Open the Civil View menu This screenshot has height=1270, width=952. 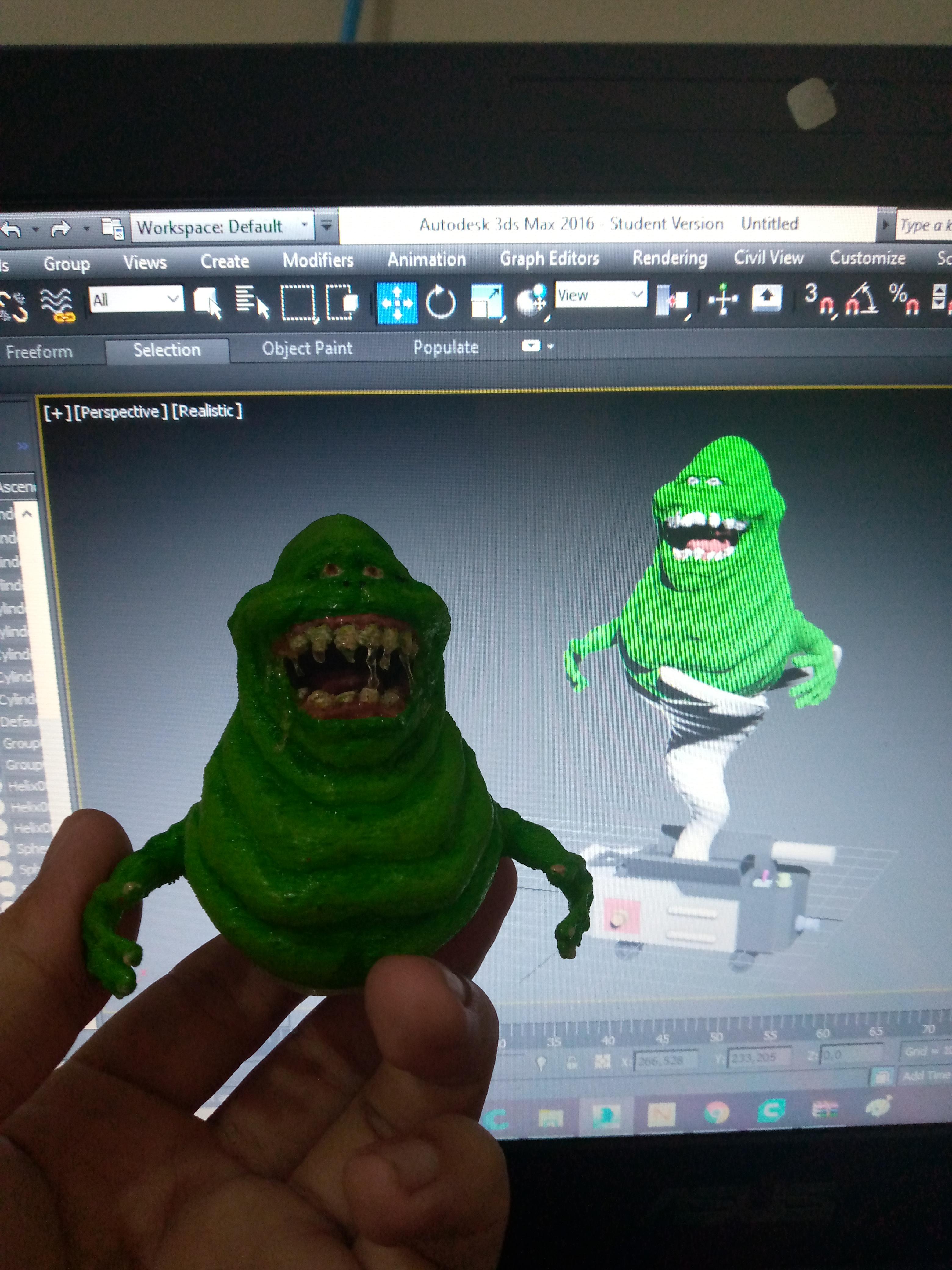click(768, 257)
